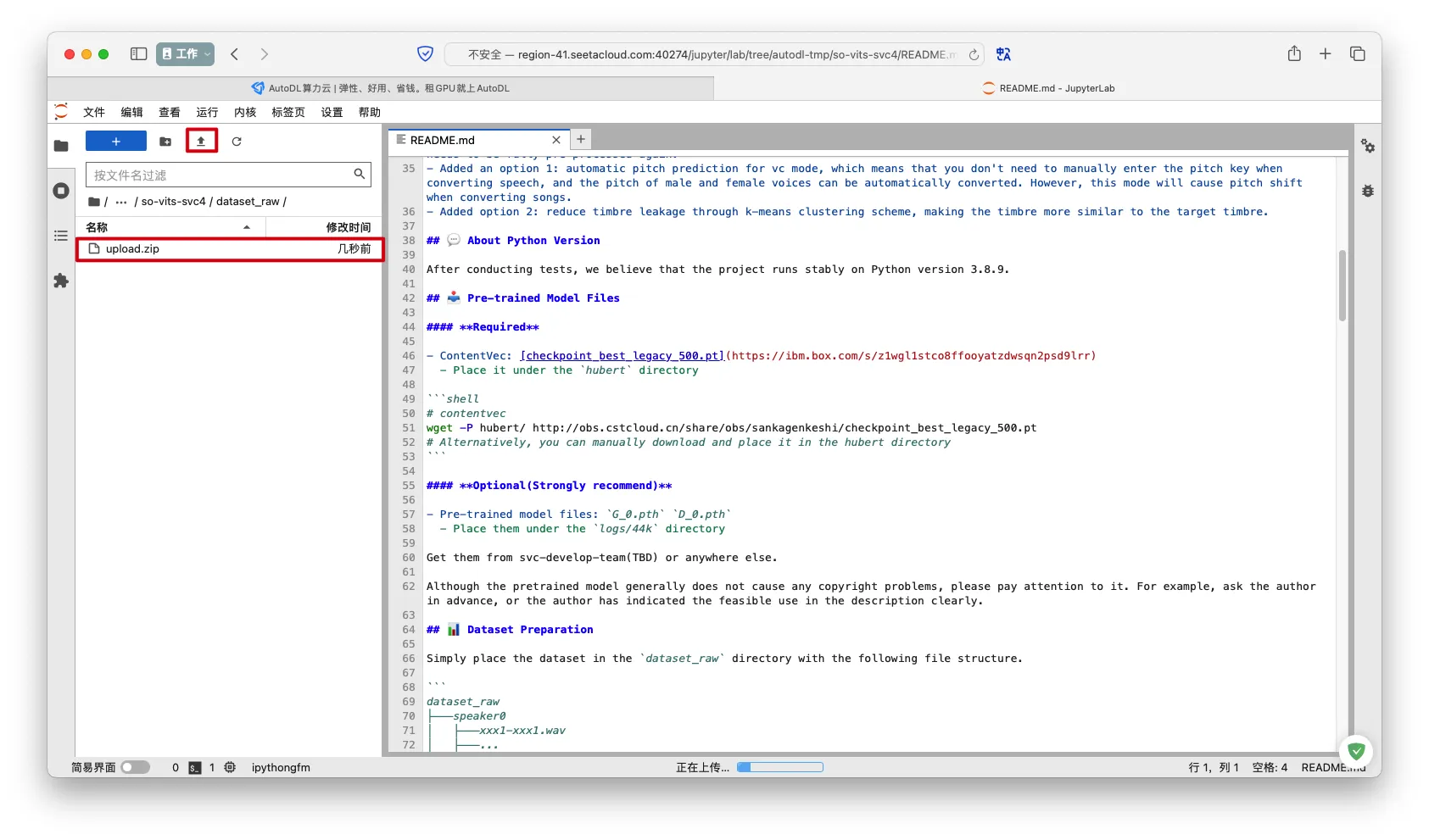Click the Safari share icon
Image resolution: width=1429 pixels, height=840 pixels.
tap(1294, 53)
